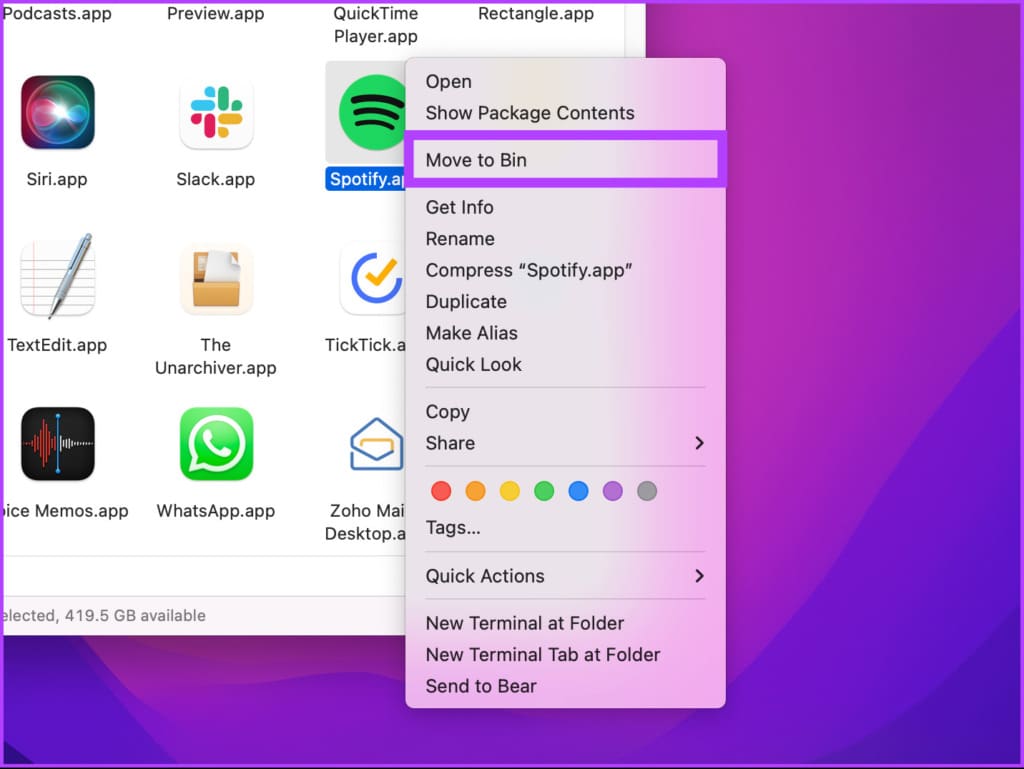Click the Voice Memos.app label

[65, 510]
